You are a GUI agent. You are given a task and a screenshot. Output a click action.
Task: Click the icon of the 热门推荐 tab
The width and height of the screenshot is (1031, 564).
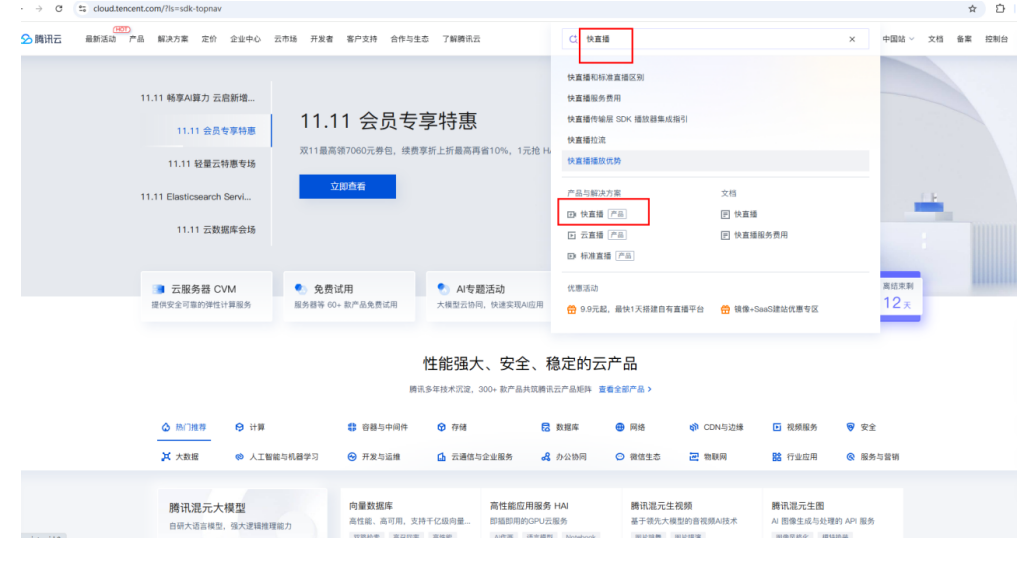coord(166,427)
